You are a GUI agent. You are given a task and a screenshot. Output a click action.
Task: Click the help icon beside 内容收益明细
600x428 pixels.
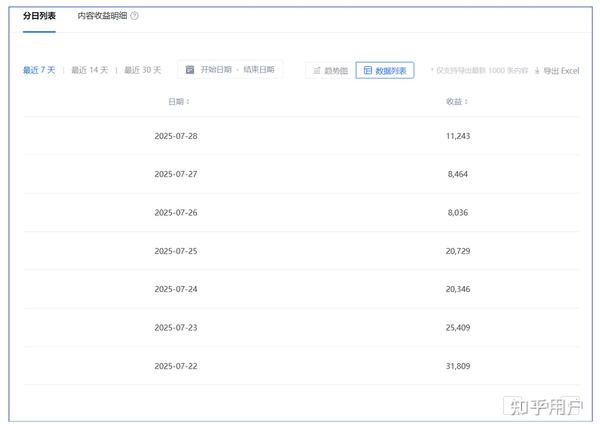[134, 16]
